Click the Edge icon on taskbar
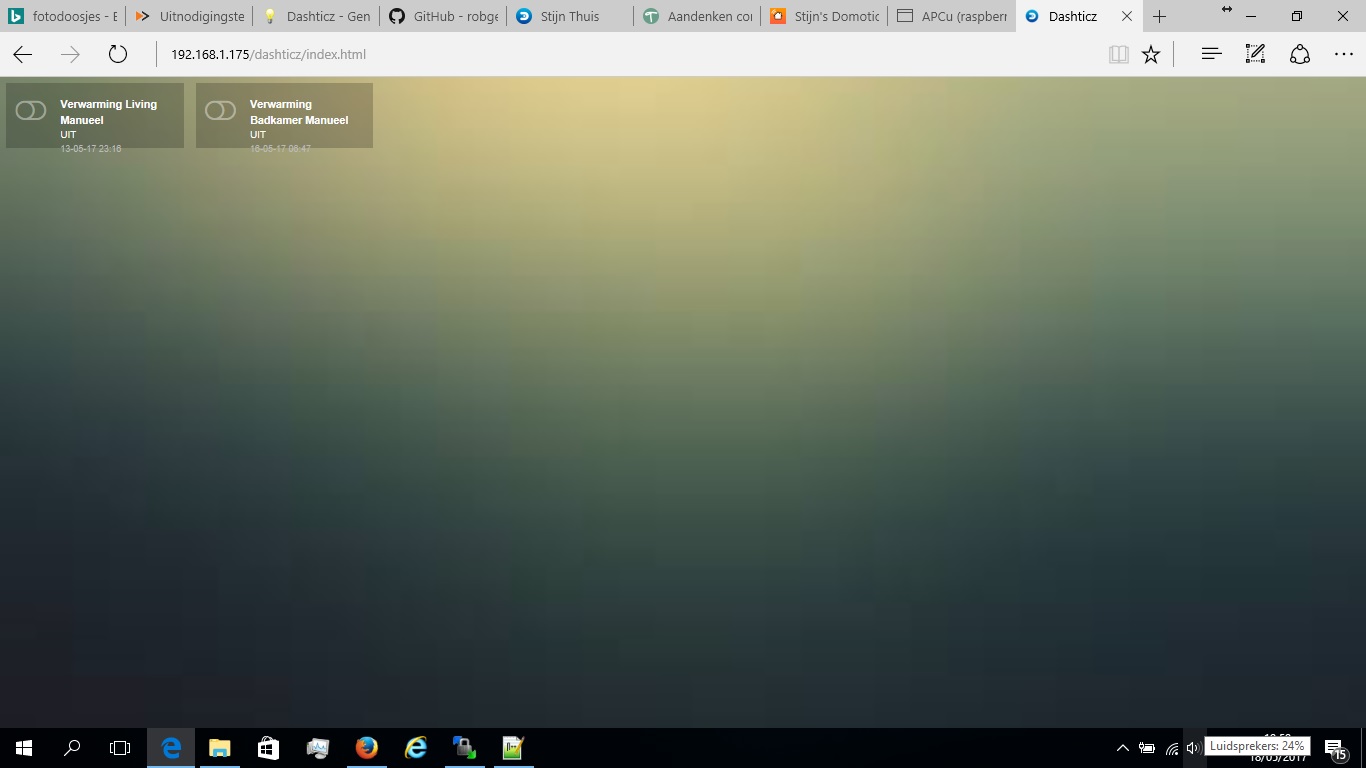1366x768 pixels. [171, 748]
